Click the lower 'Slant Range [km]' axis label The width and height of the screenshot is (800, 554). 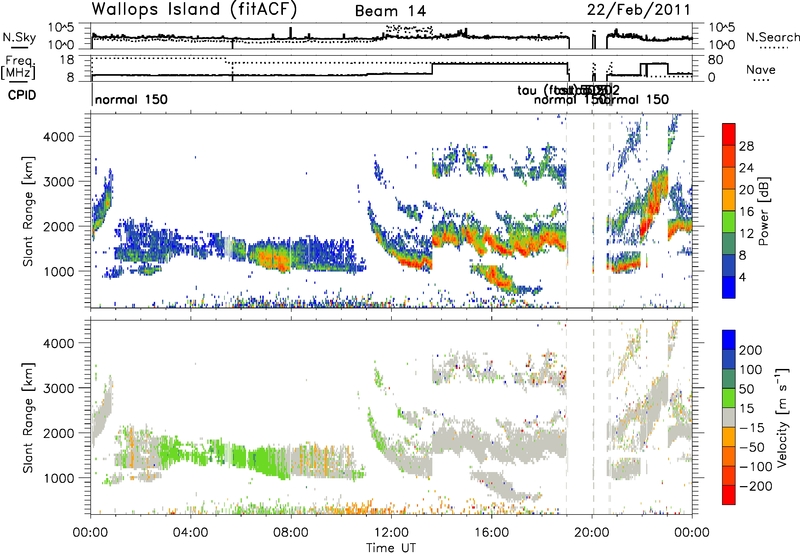(28, 417)
